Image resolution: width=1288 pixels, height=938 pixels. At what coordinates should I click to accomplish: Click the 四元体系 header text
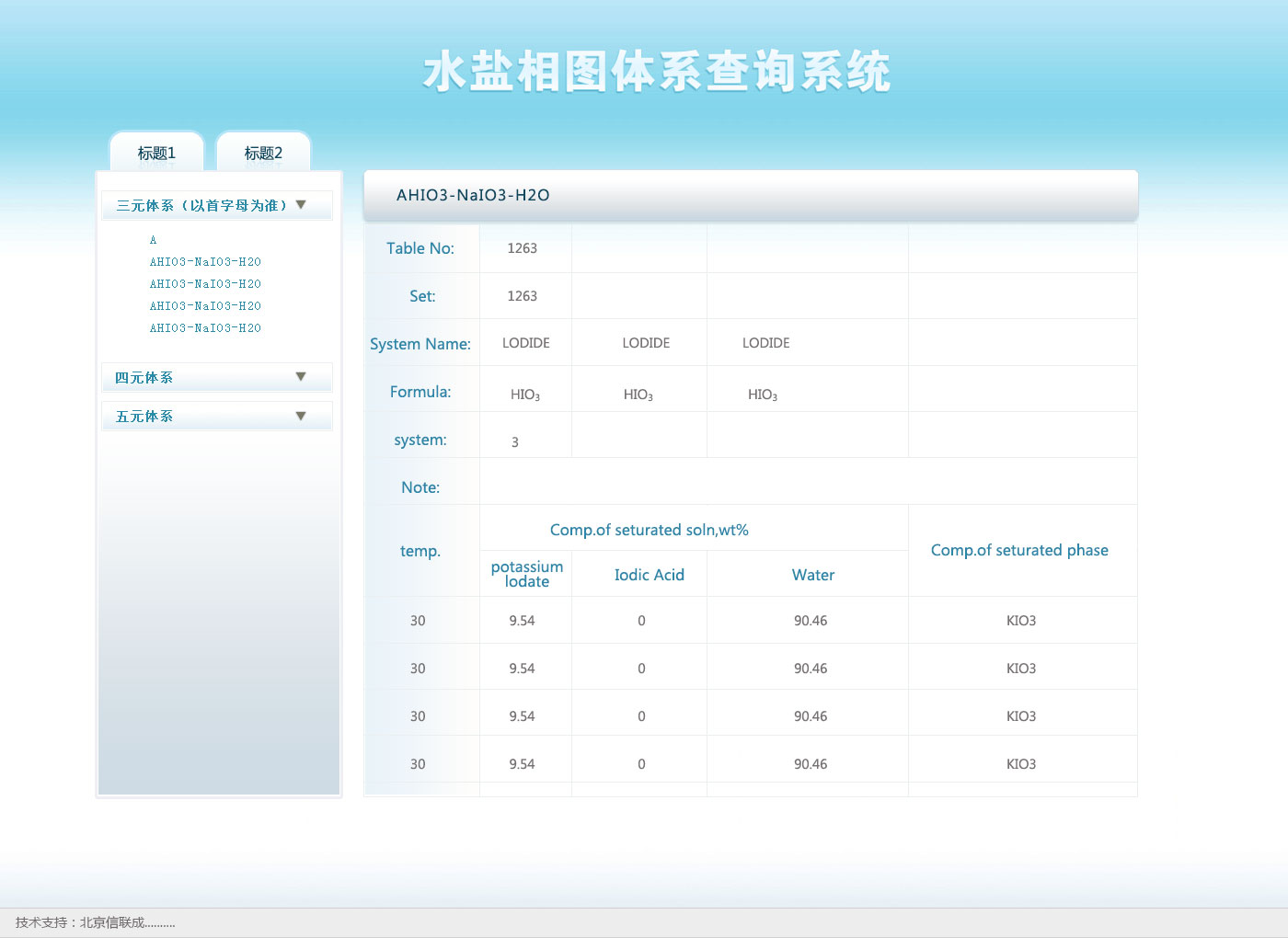[x=144, y=378]
